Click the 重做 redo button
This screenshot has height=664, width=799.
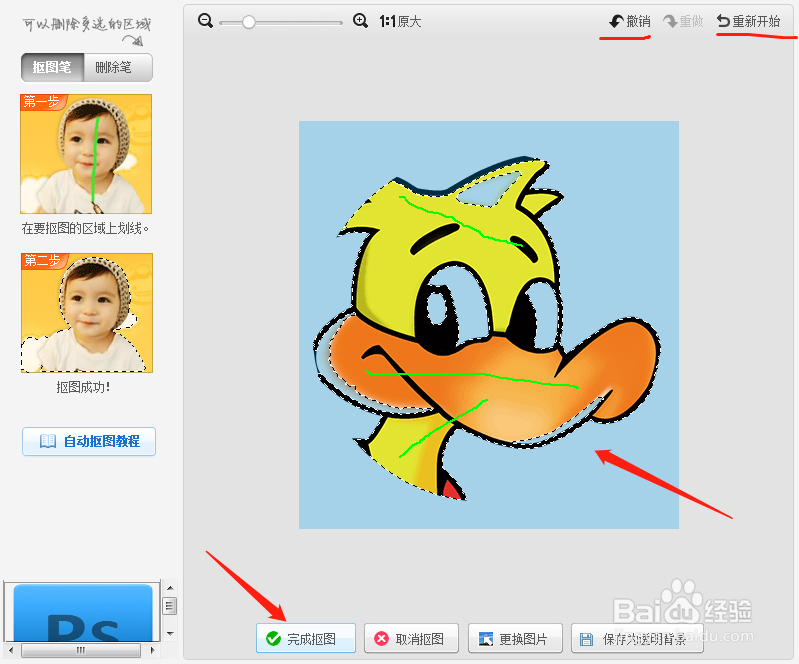coord(683,21)
